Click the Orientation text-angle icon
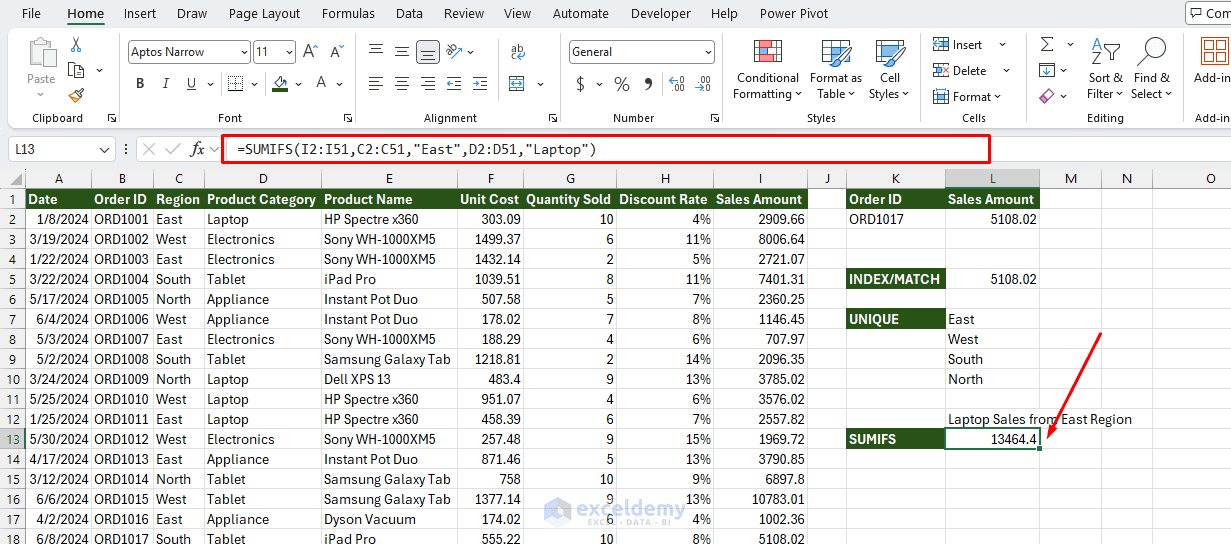This screenshot has width=1231, height=544. tap(455, 51)
